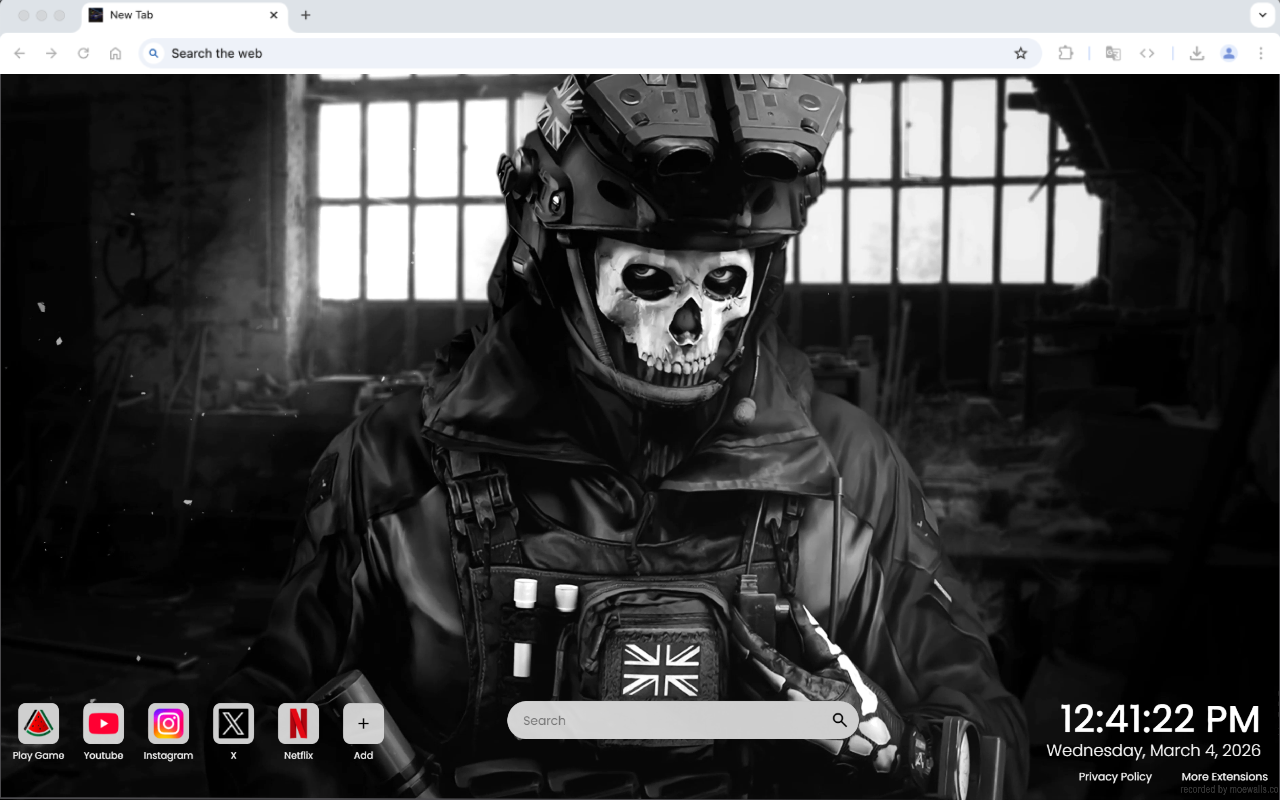The image size is (1280, 800).
Task: Bookmark this tab with the star icon
Action: [1020, 53]
